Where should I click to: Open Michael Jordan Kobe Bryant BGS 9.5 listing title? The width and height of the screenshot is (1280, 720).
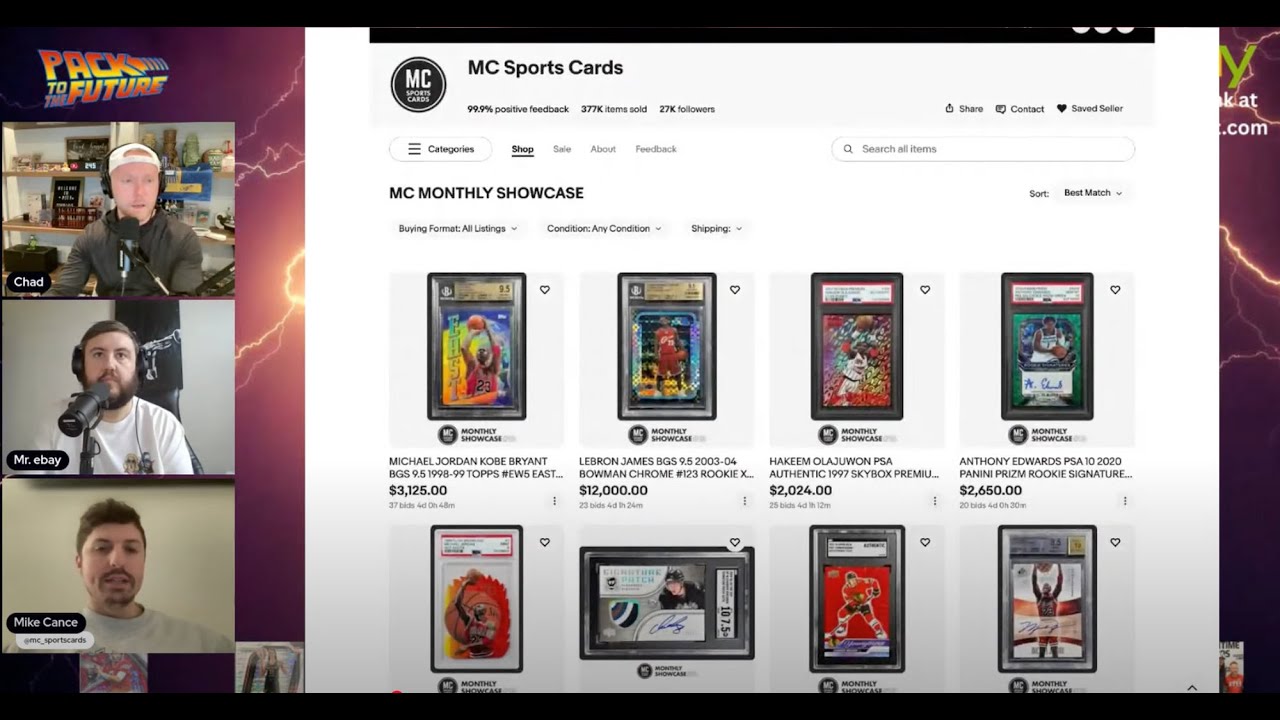[x=476, y=468]
